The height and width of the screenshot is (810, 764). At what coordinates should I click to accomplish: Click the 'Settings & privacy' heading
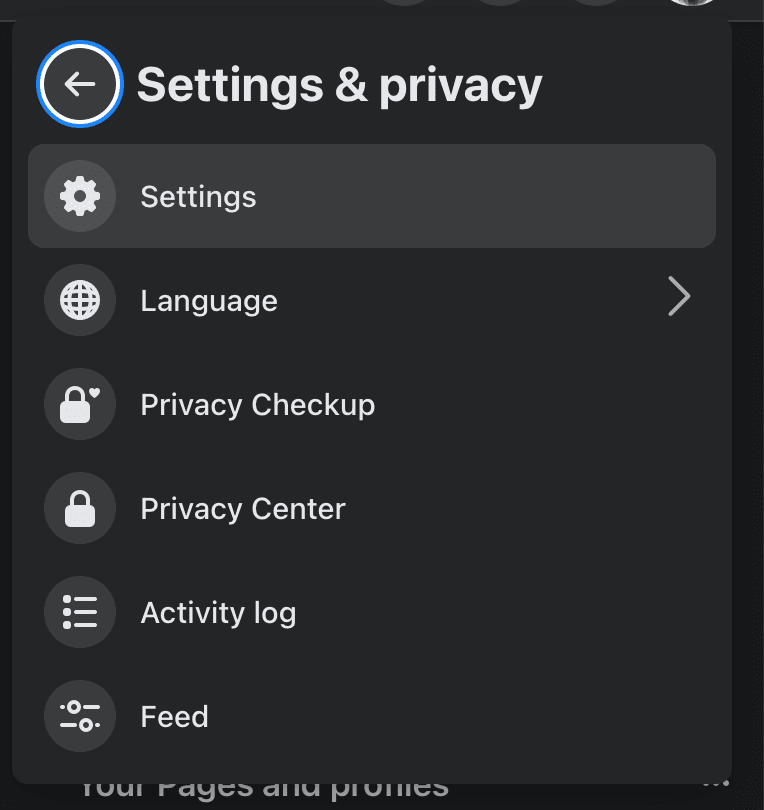click(339, 86)
